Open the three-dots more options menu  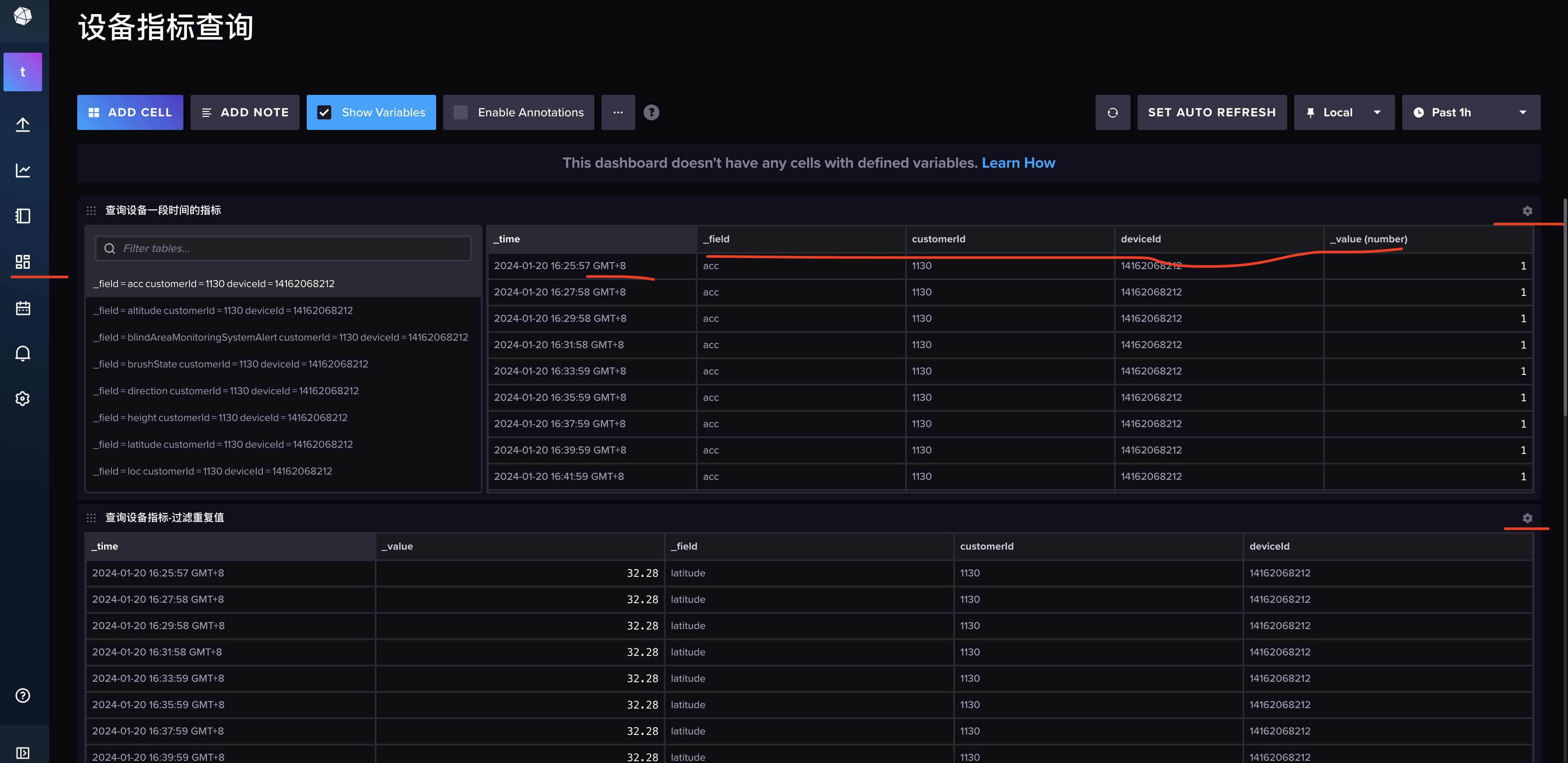pos(617,112)
